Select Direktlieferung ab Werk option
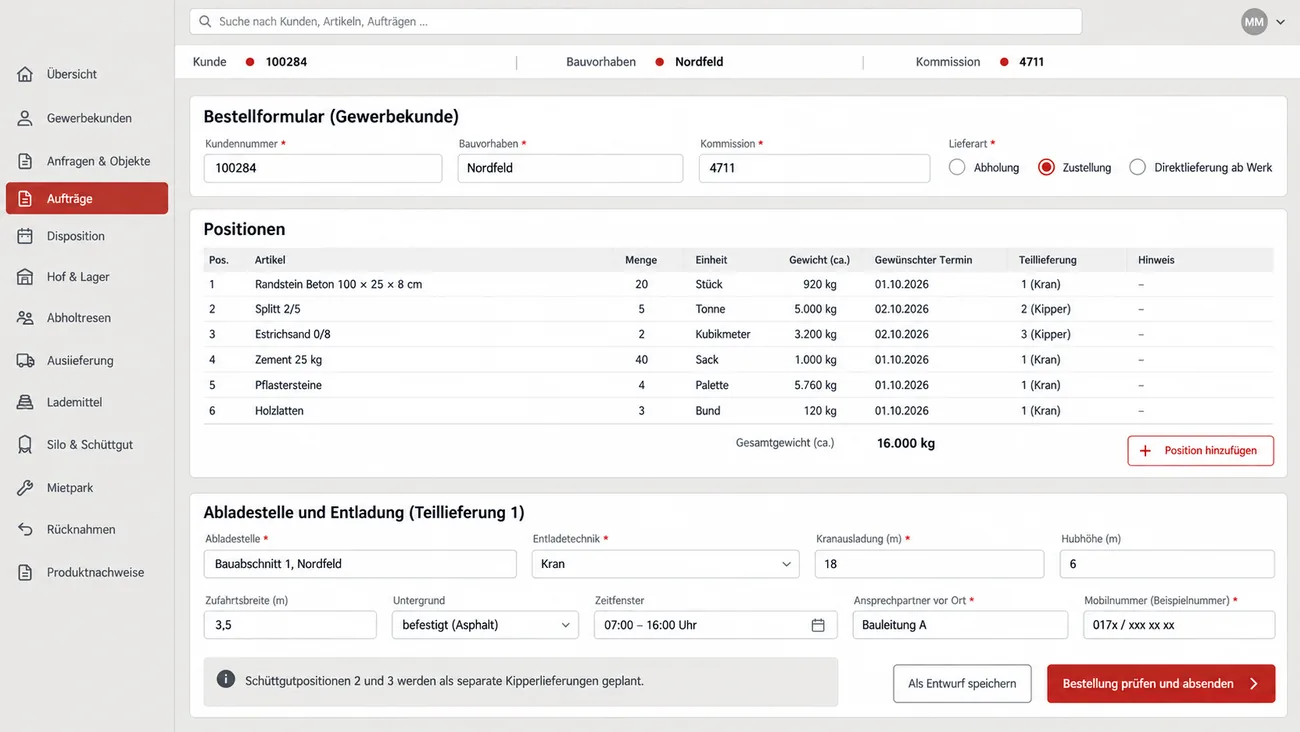This screenshot has width=1300, height=732. click(x=1137, y=167)
